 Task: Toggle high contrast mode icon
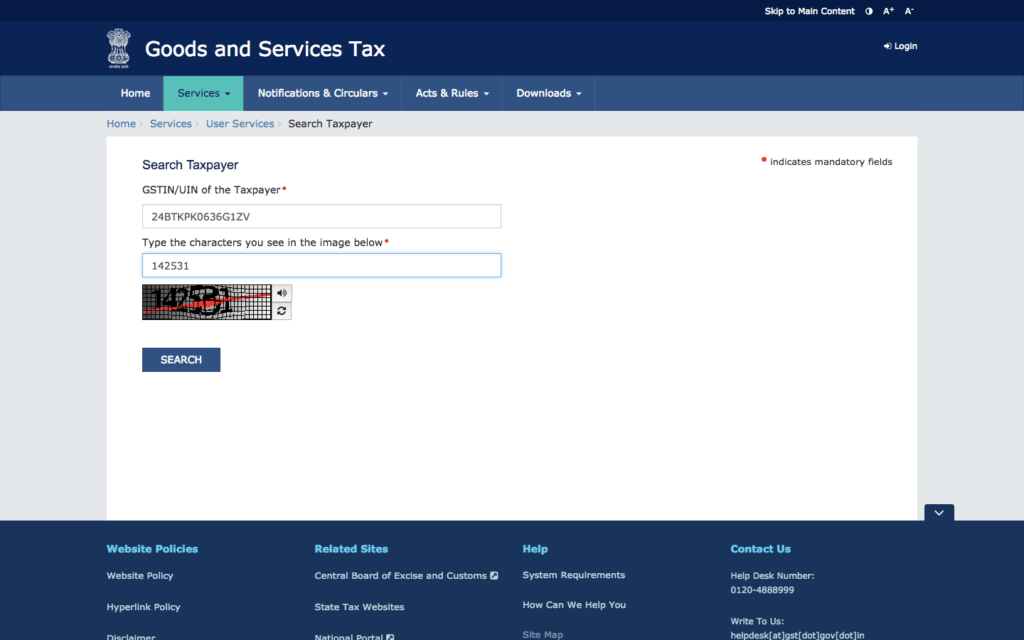point(868,11)
